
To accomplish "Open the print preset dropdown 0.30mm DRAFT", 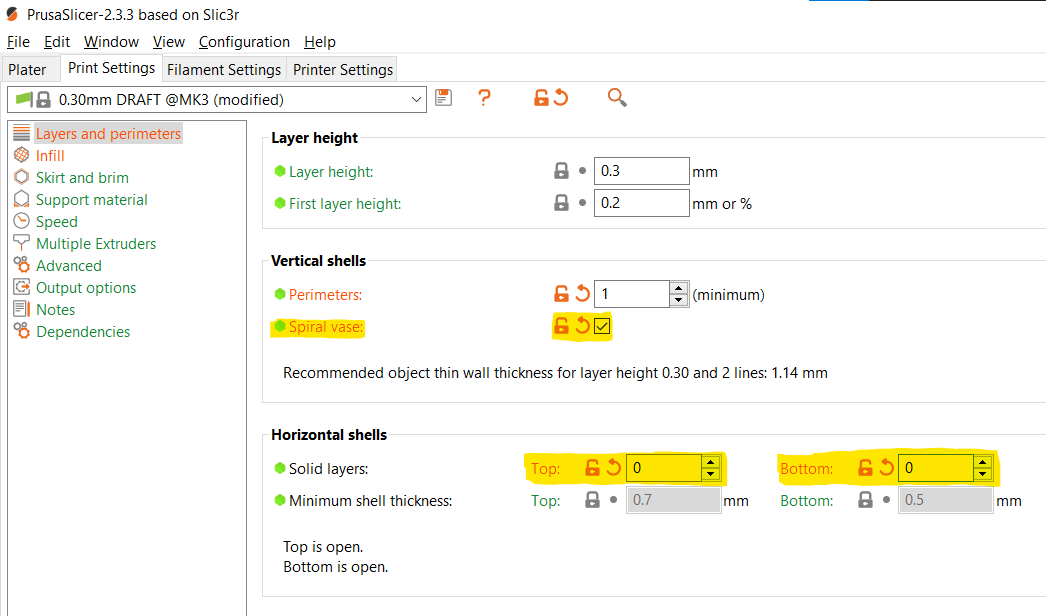I will 217,99.
